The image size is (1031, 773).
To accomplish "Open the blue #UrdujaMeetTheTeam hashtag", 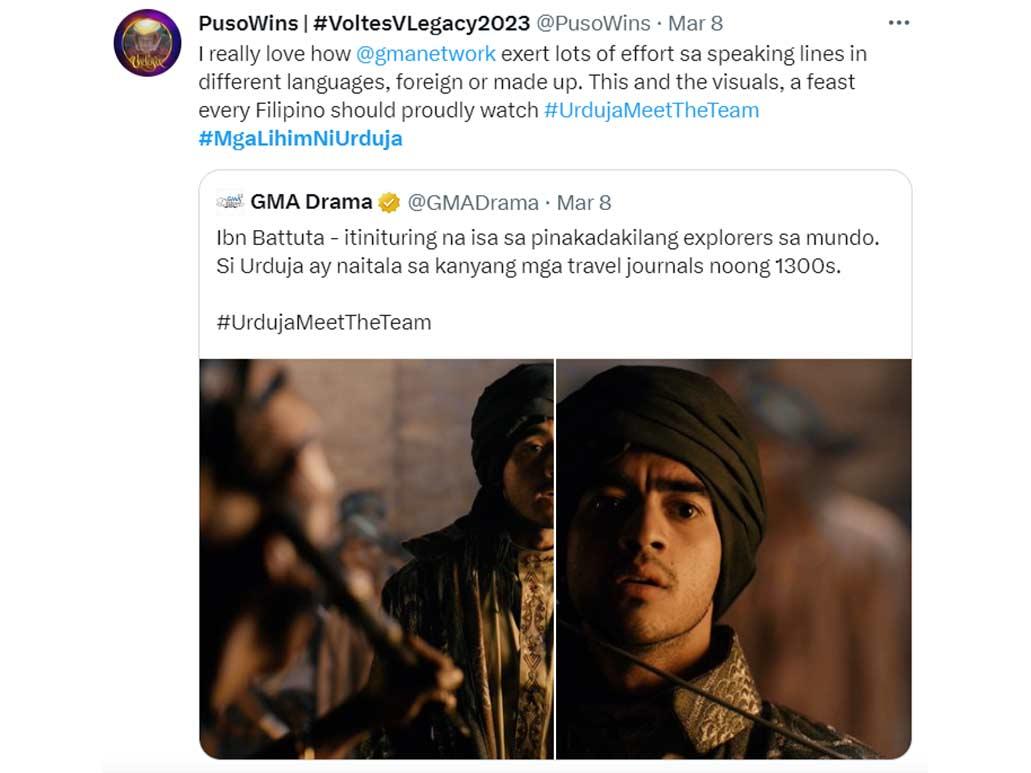I will (x=651, y=110).
